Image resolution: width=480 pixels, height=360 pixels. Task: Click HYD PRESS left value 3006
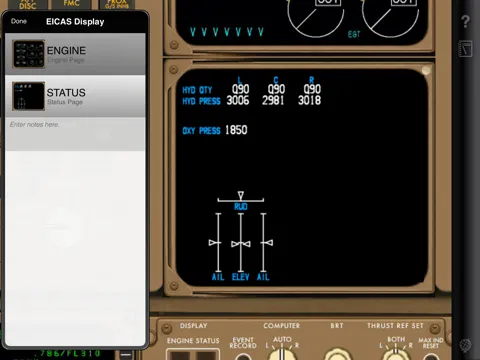(x=238, y=100)
